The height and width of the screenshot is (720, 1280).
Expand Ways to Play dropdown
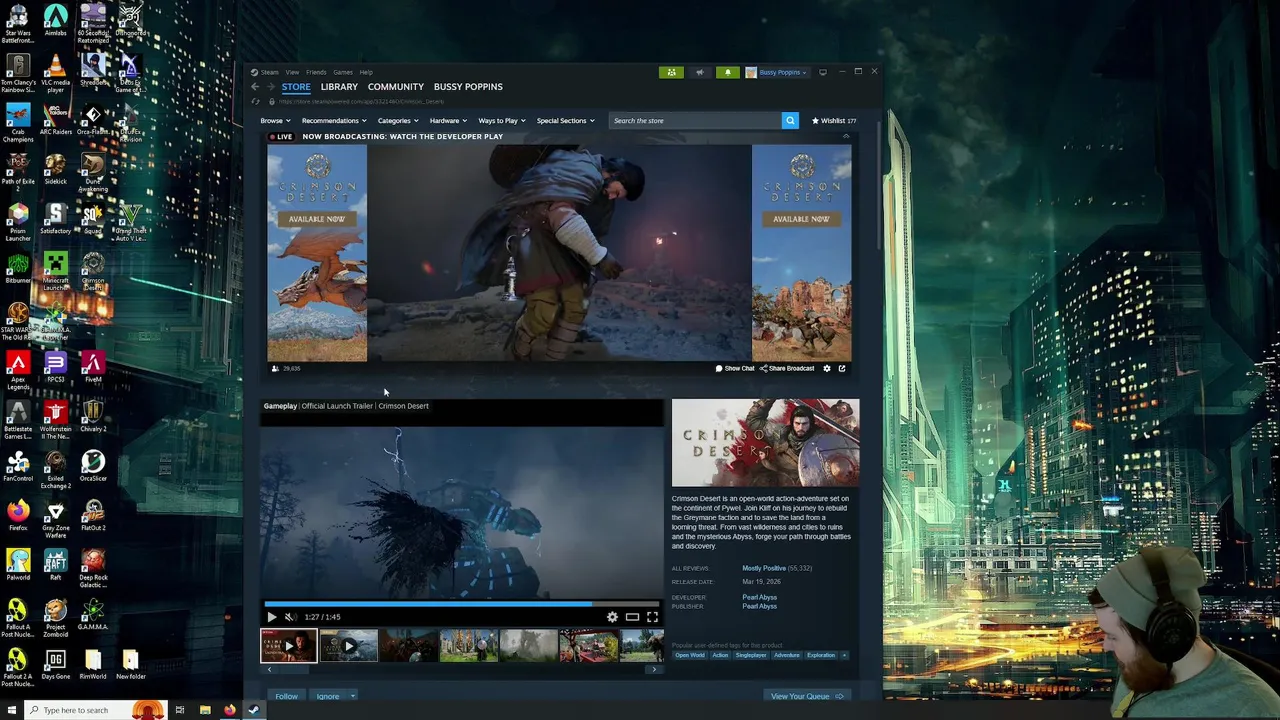point(502,121)
